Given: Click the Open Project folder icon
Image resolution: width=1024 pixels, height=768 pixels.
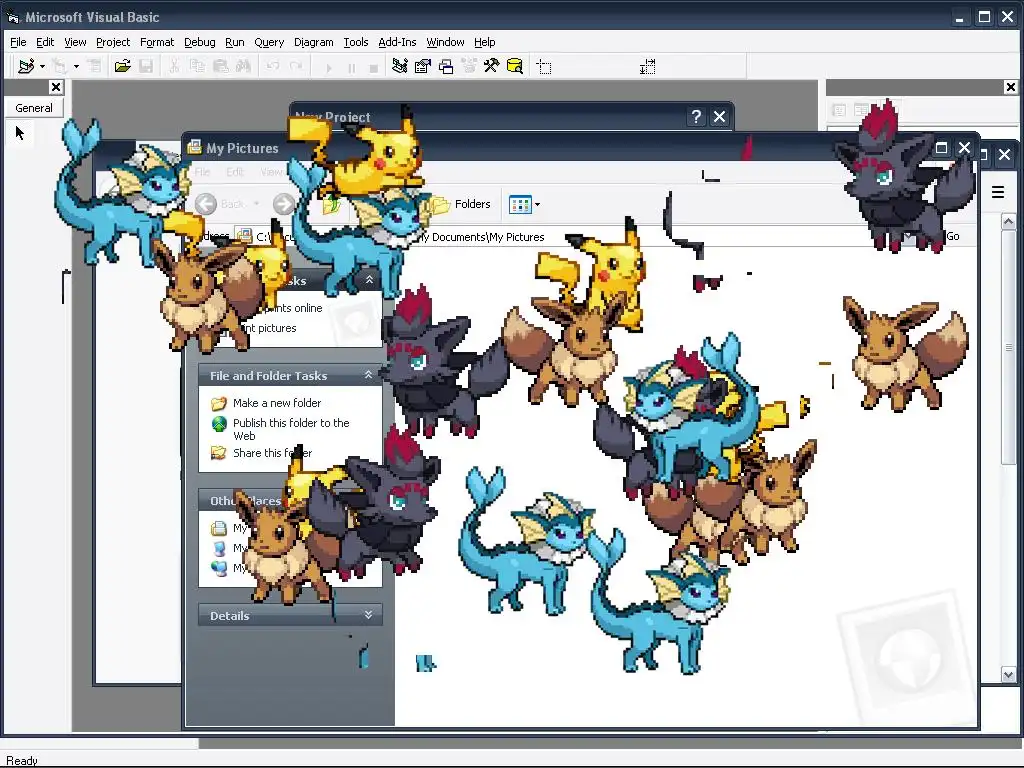Looking at the screenshot, I should click(x=122, y=66).
